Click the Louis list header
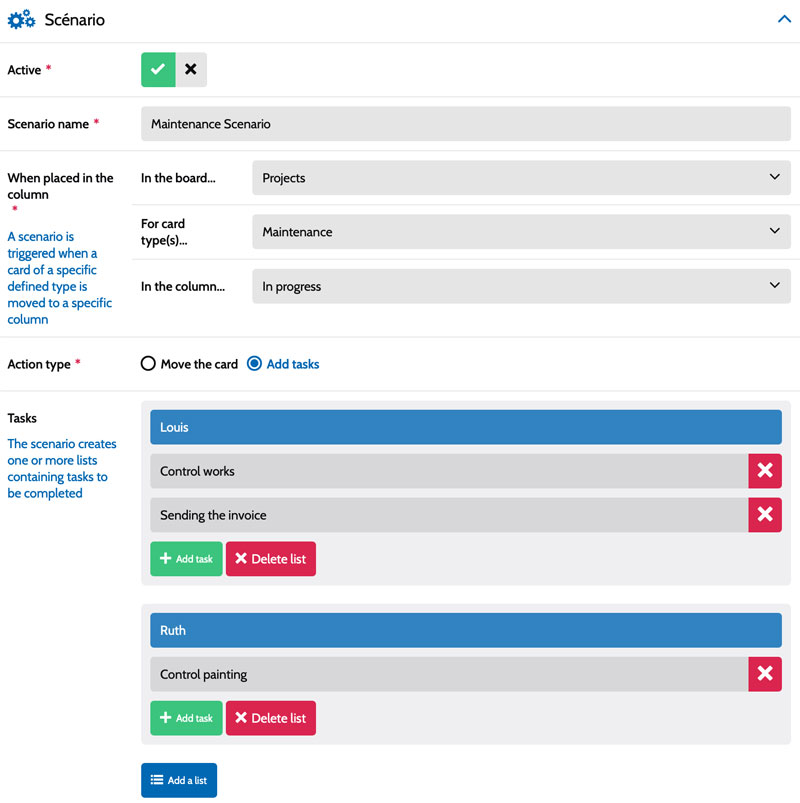Viewport: 800px width, 803px height. [465, 427]
